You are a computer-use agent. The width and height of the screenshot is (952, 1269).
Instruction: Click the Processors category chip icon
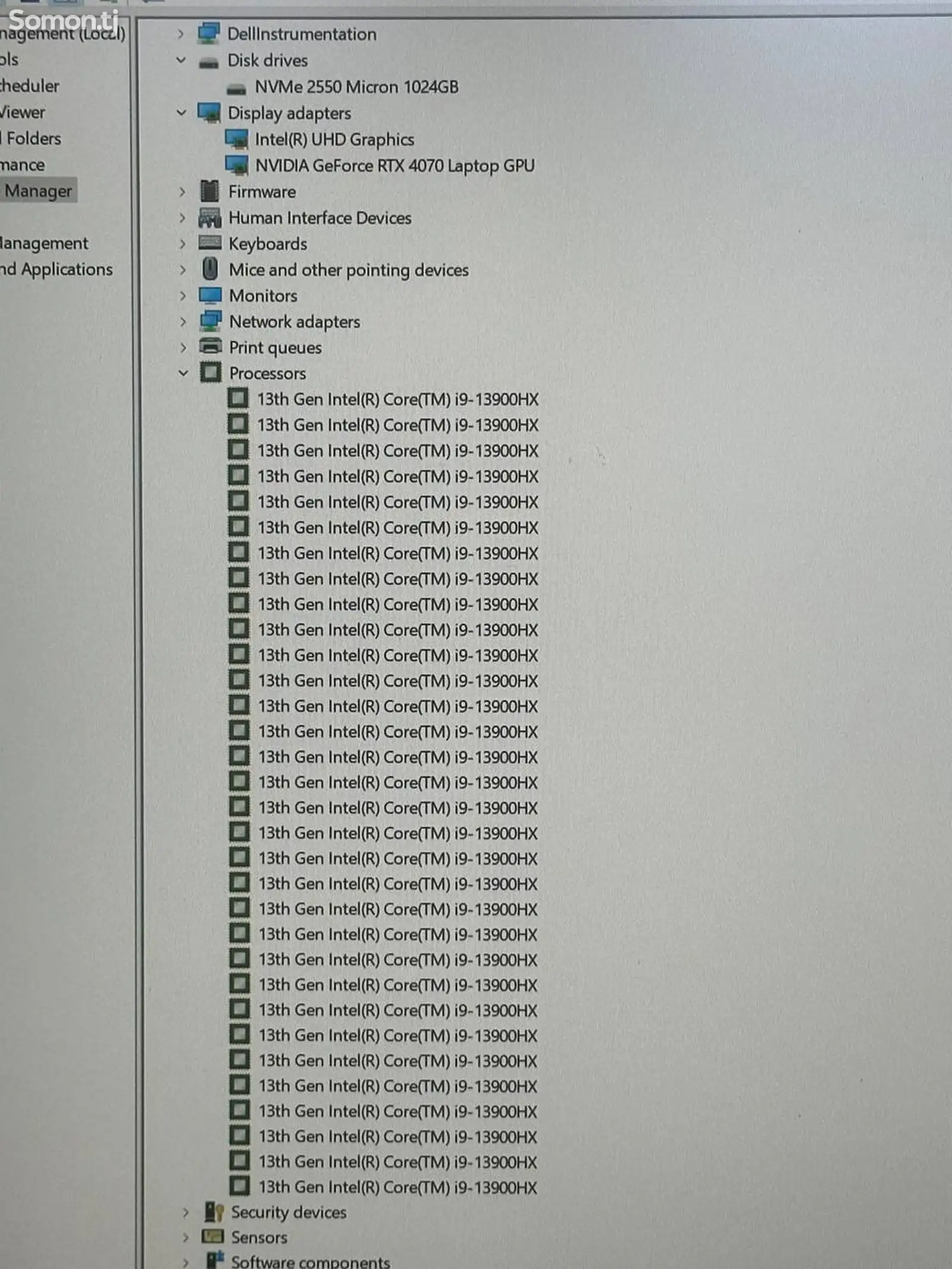coord(211,372)
